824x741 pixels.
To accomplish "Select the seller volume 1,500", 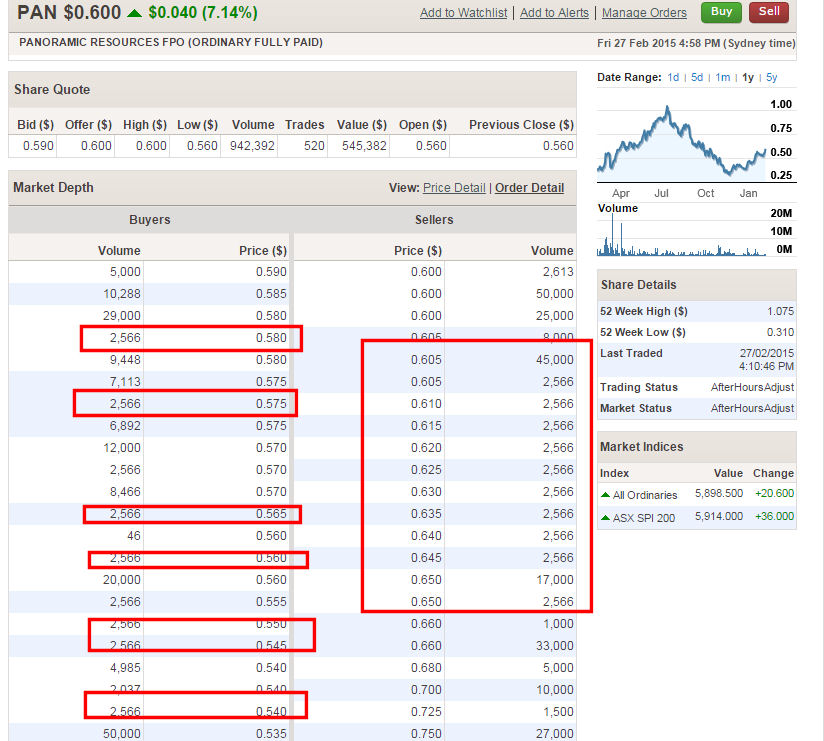I will coord(558,712).
